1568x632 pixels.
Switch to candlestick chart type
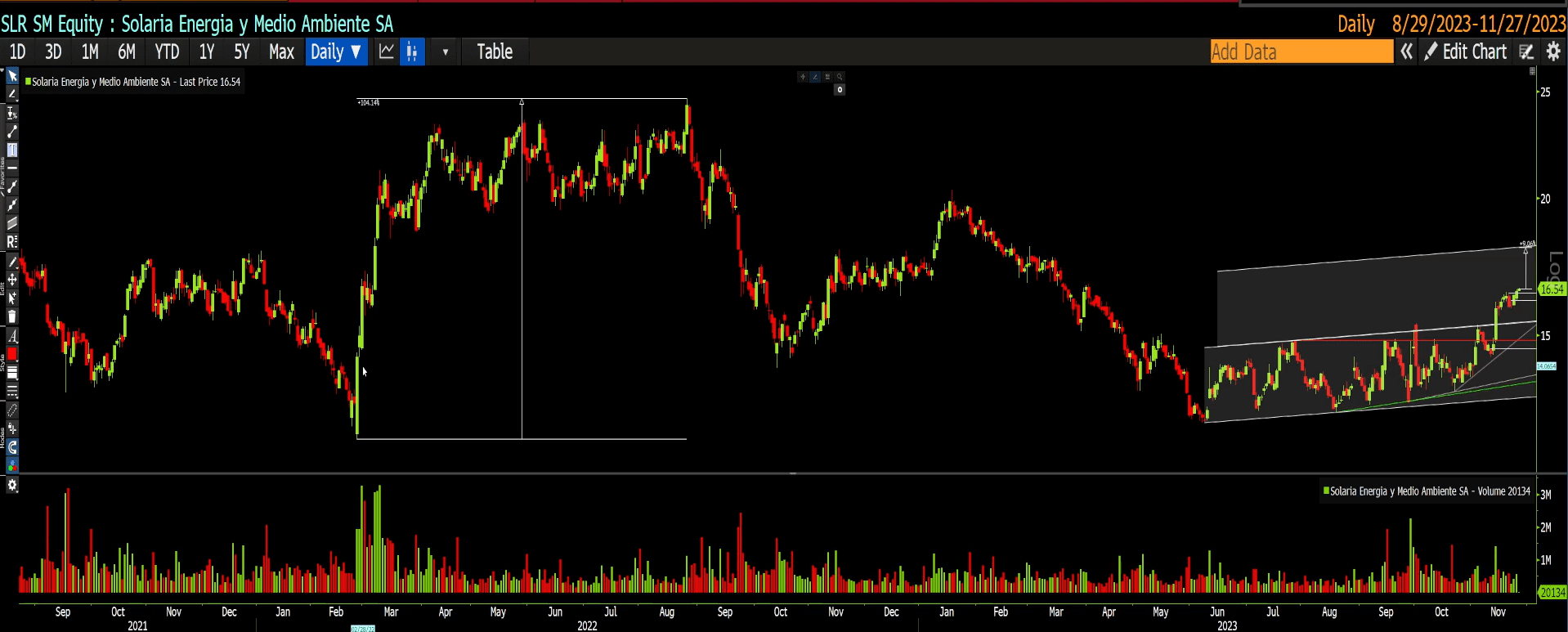pyautogui.click(x=412, y=52)
